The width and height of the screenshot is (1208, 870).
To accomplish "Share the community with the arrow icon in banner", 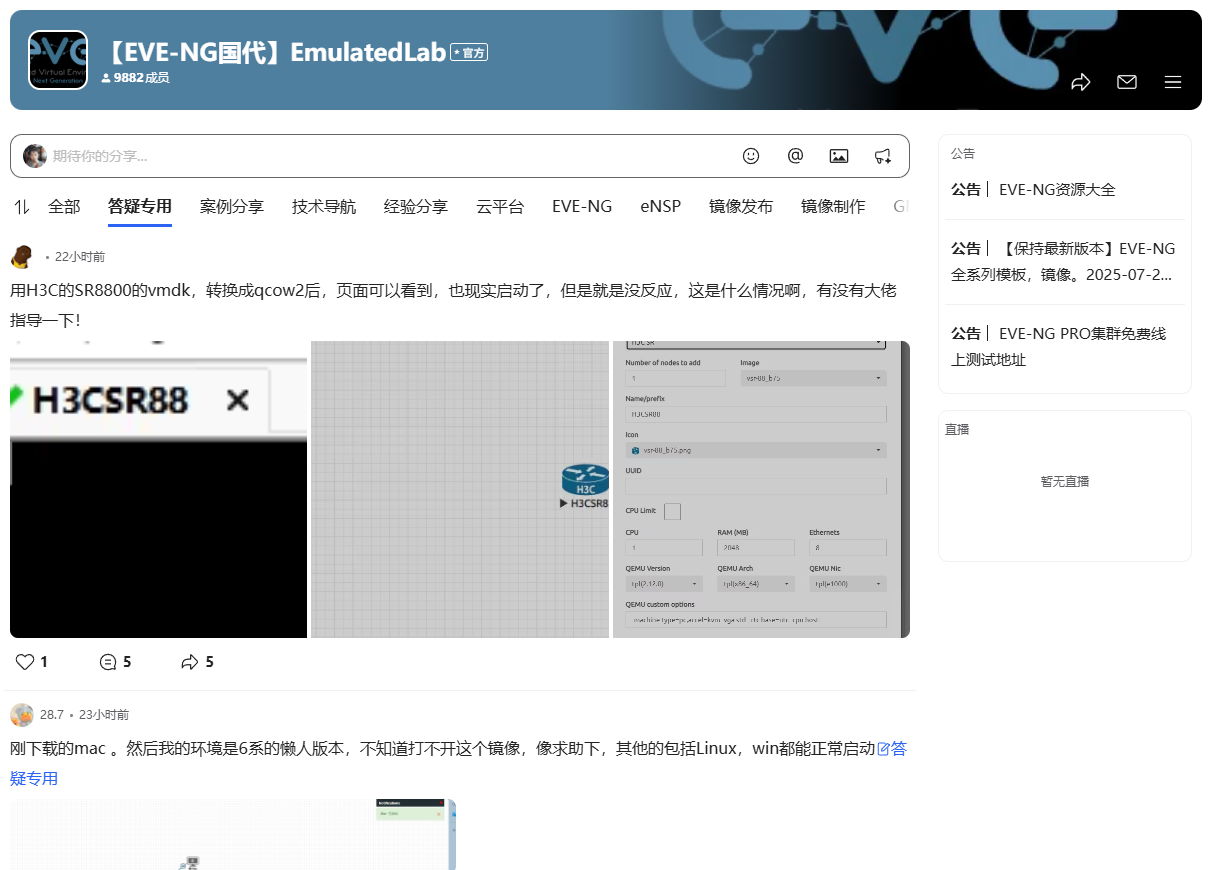I will coord(1080,82).
